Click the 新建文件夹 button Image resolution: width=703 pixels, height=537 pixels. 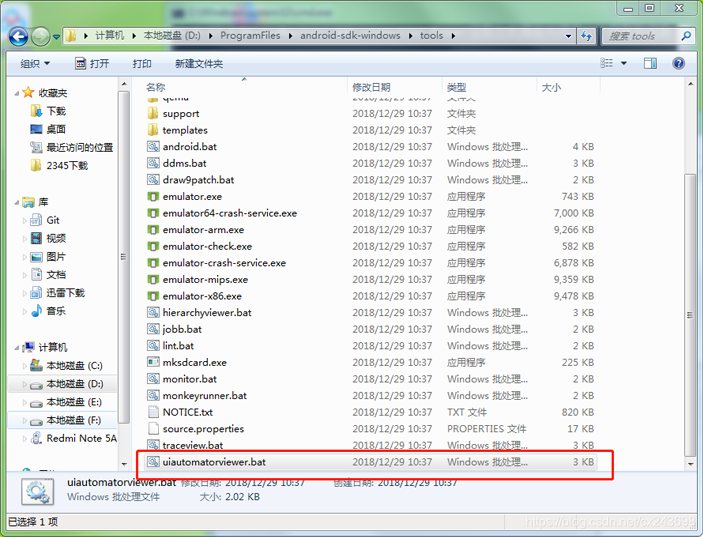[198, 63]
